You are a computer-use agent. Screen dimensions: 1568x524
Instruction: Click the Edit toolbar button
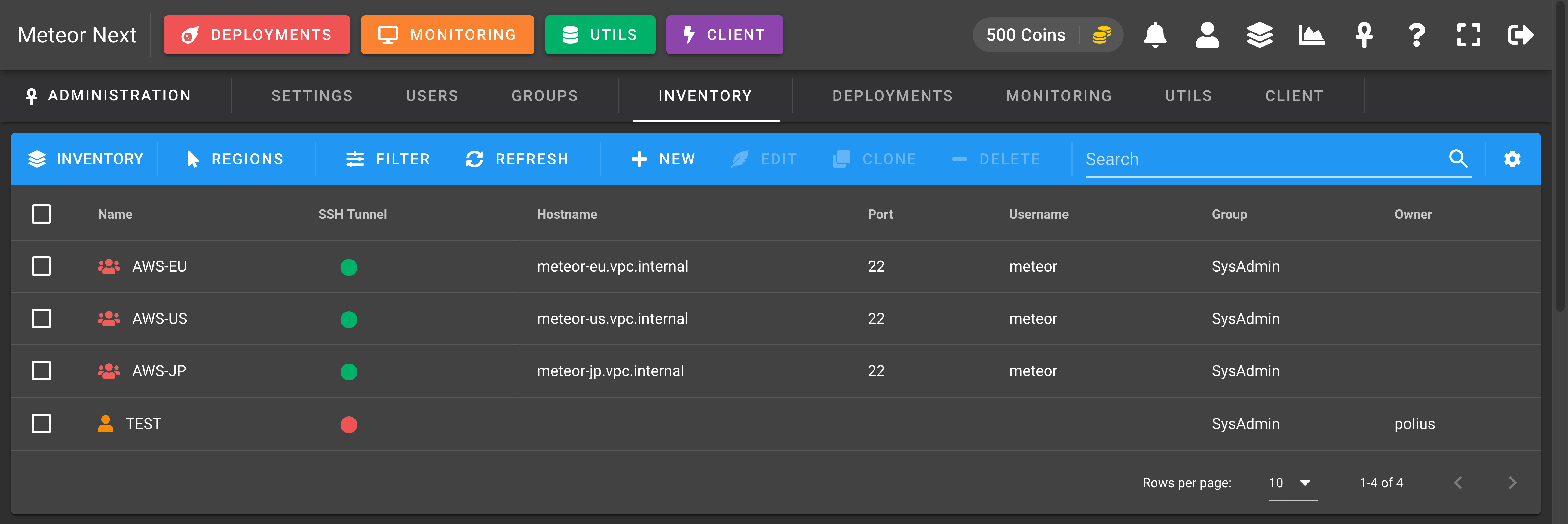click(764, 159)
